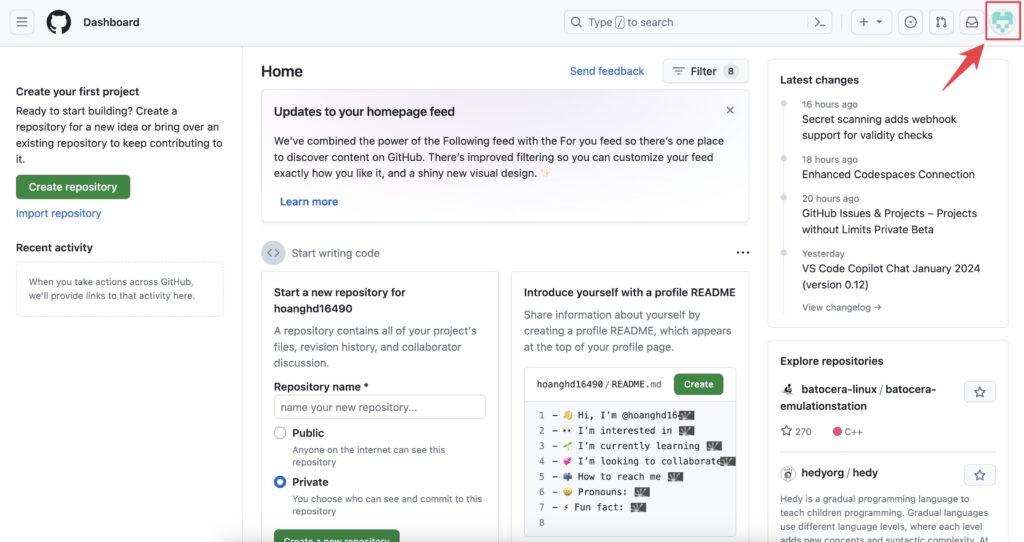Click the green Create repository button
The image size is (1024, 542).
(x=72, y=187)
